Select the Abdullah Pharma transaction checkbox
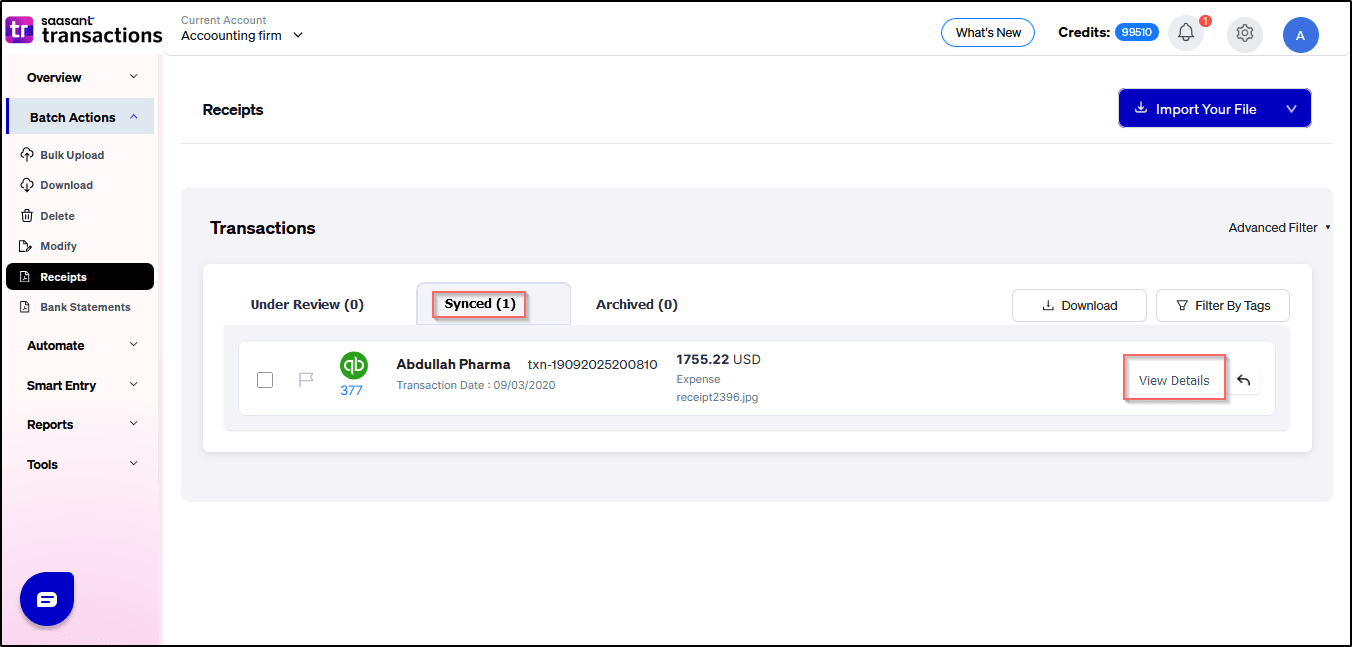1352x647 pixels. [x=265, y=380]
